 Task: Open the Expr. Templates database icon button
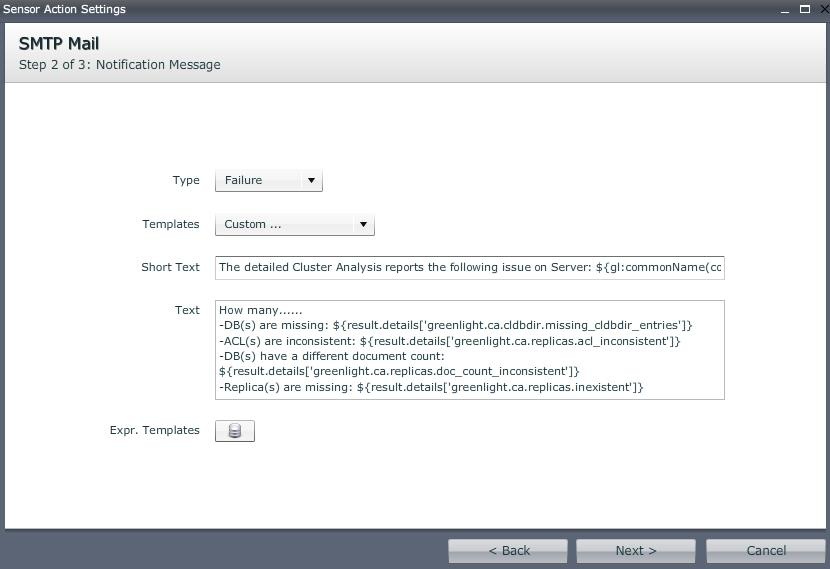235,431
